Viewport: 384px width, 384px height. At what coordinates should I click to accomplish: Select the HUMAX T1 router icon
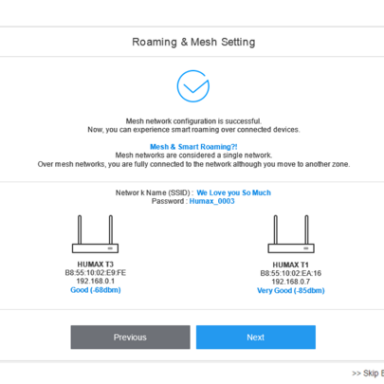291,234
